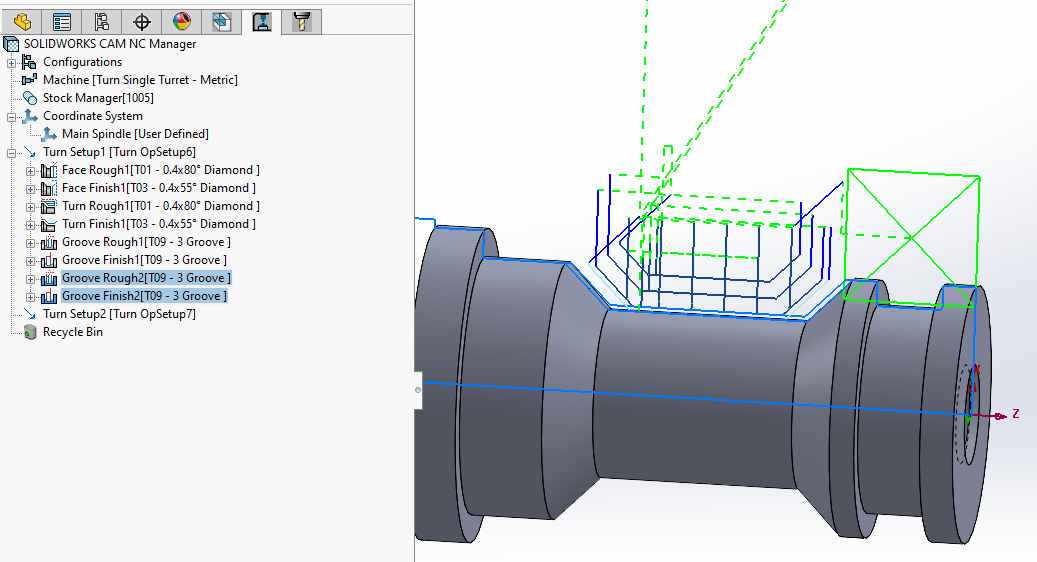
Task: Click the Stock Manager icon
Action: coord(30,98)
